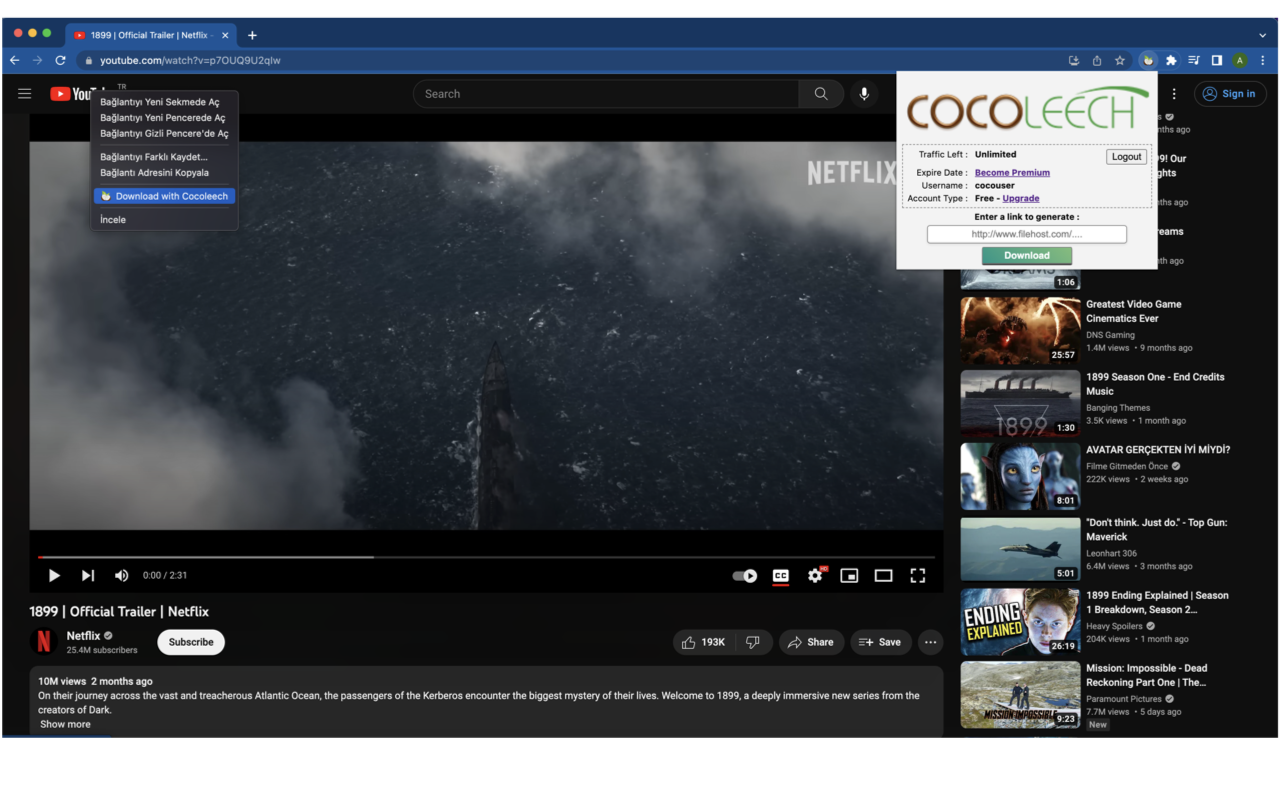Click the Become Premium link
Screen dimensions: 1280x800
coord(1012,173)
